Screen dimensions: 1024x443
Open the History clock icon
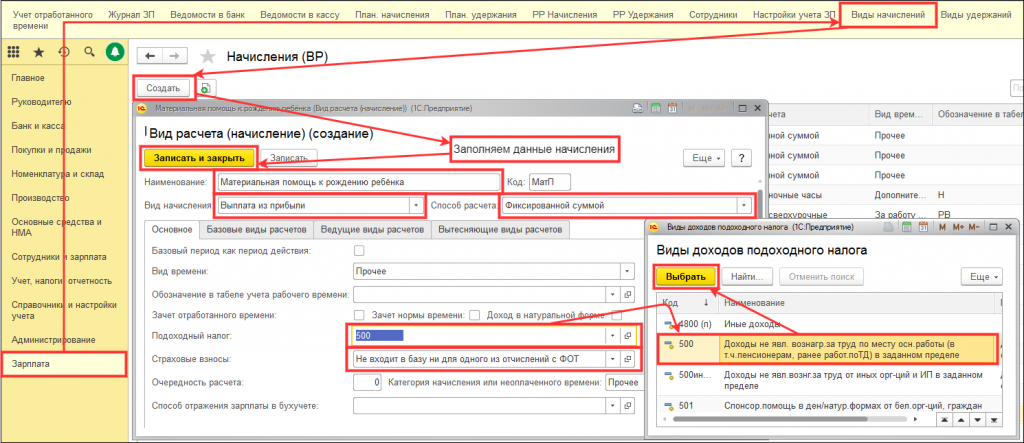click(x=63, y=52)
